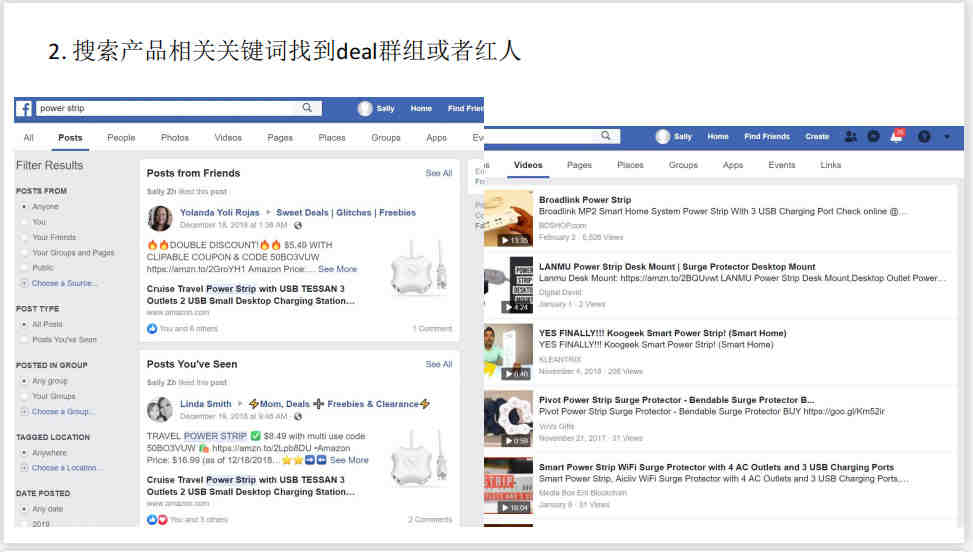Open Videos tab in right window
The height and width of the screenshot is (552, 973).
528,165
